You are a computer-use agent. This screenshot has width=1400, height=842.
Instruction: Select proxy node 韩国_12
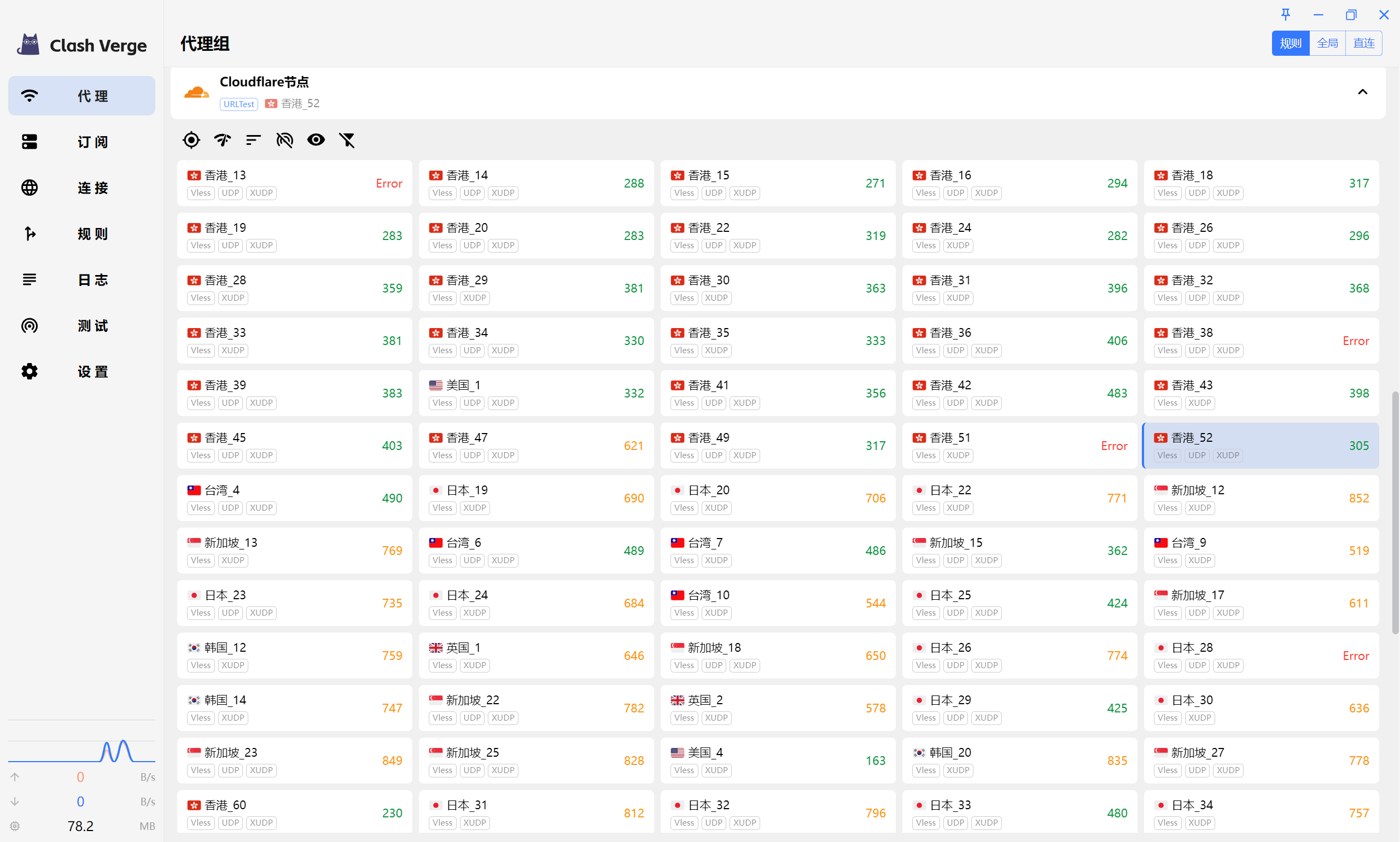click(295, 656)
